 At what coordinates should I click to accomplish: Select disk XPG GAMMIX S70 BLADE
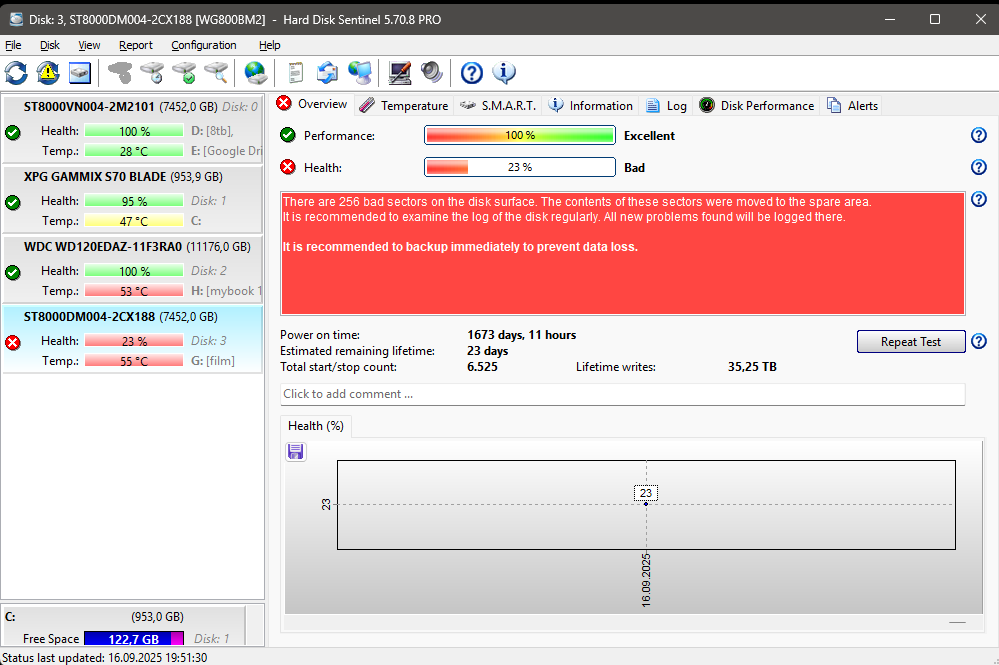(133, 199)
